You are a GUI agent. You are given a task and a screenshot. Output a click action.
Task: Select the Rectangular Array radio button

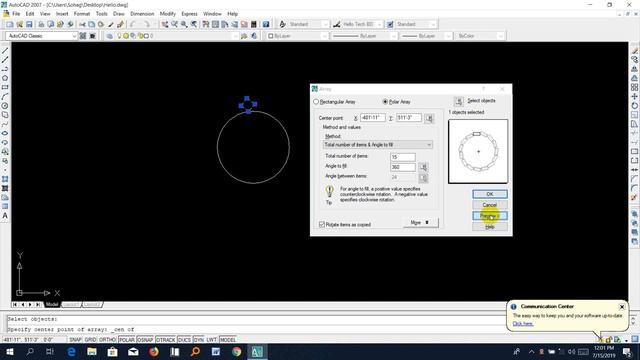pos(316,102)
